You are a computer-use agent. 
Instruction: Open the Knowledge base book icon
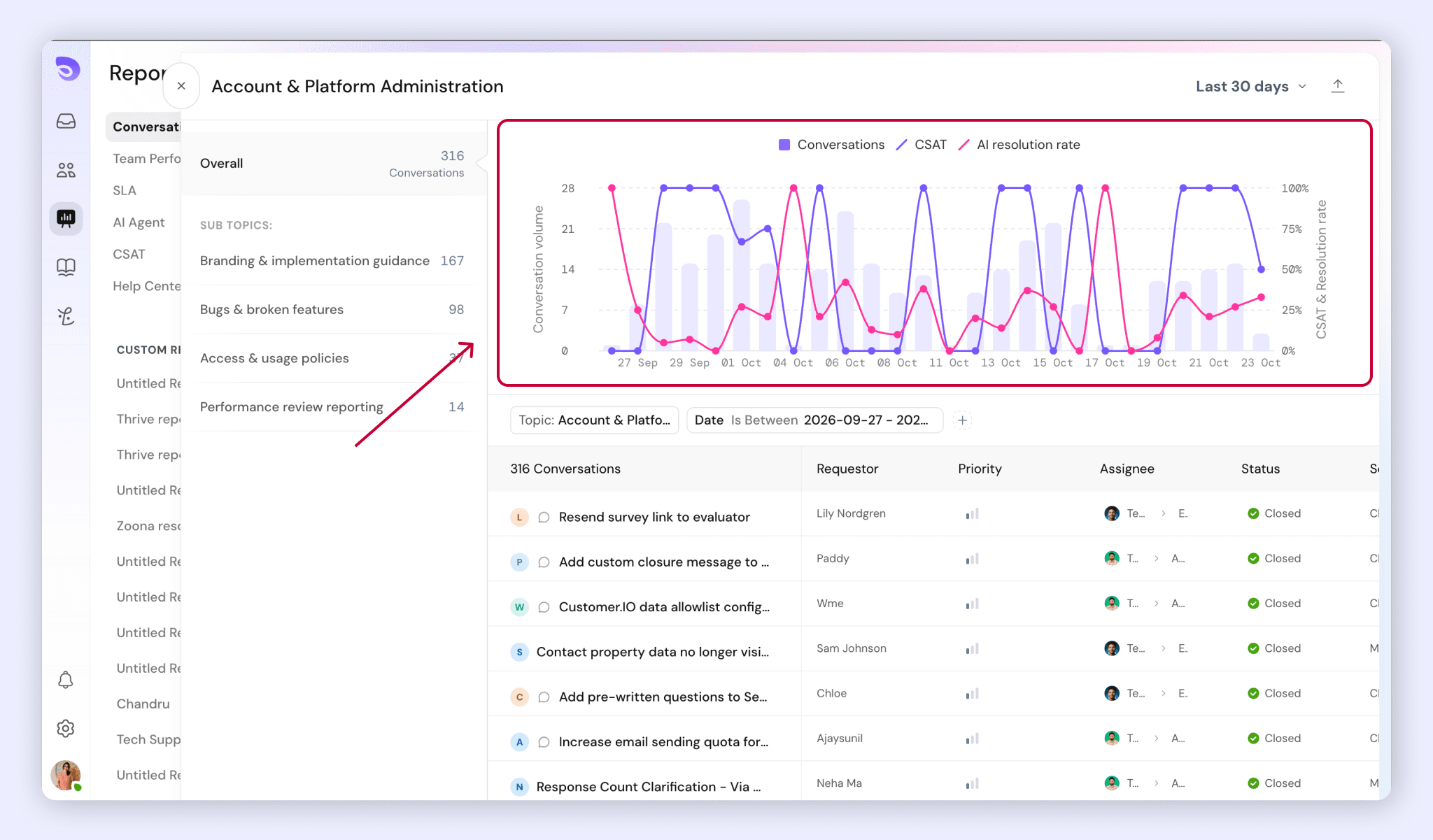(x=66, y=267)
